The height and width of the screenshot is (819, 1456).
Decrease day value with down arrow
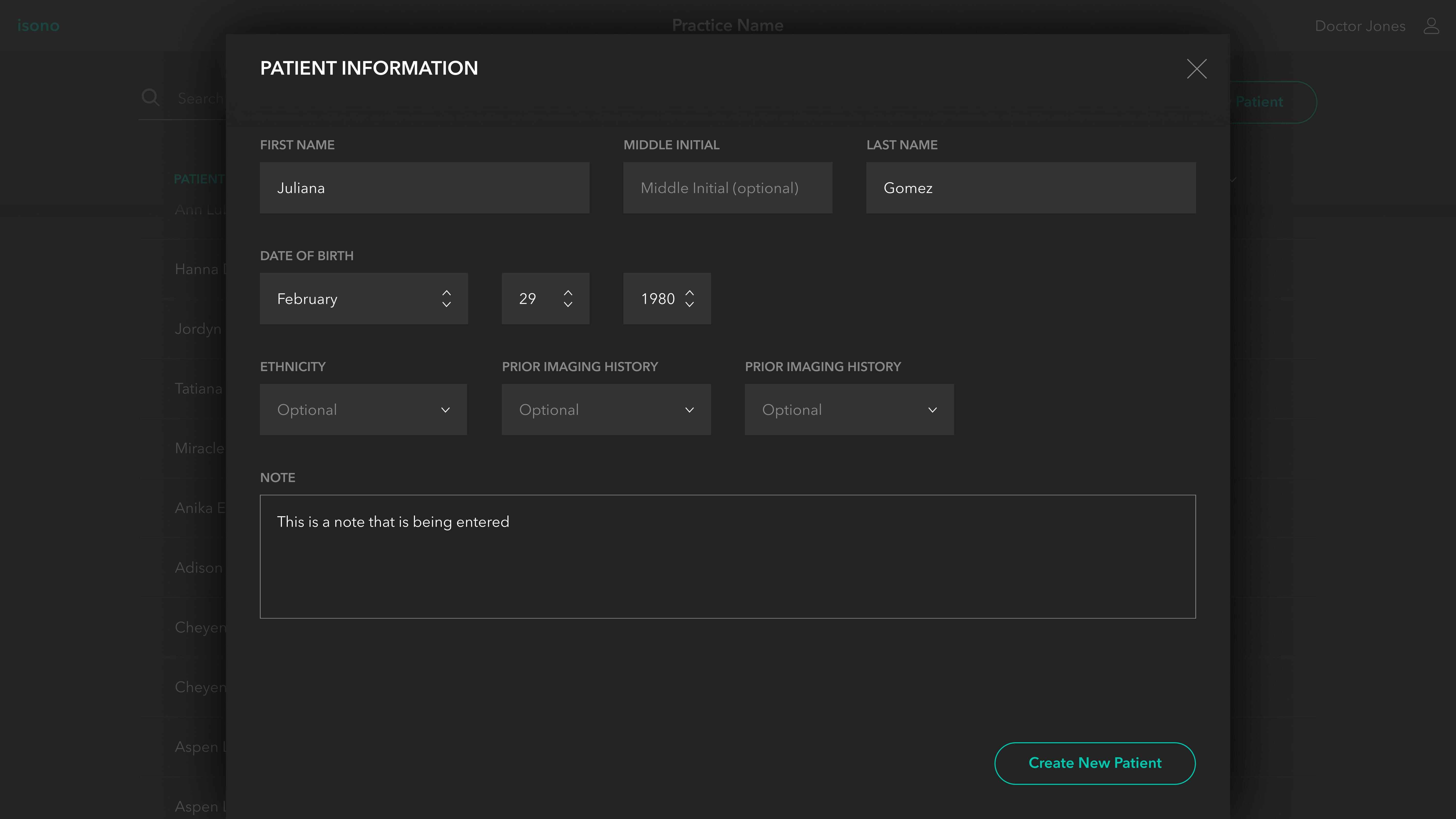(568, 305)
